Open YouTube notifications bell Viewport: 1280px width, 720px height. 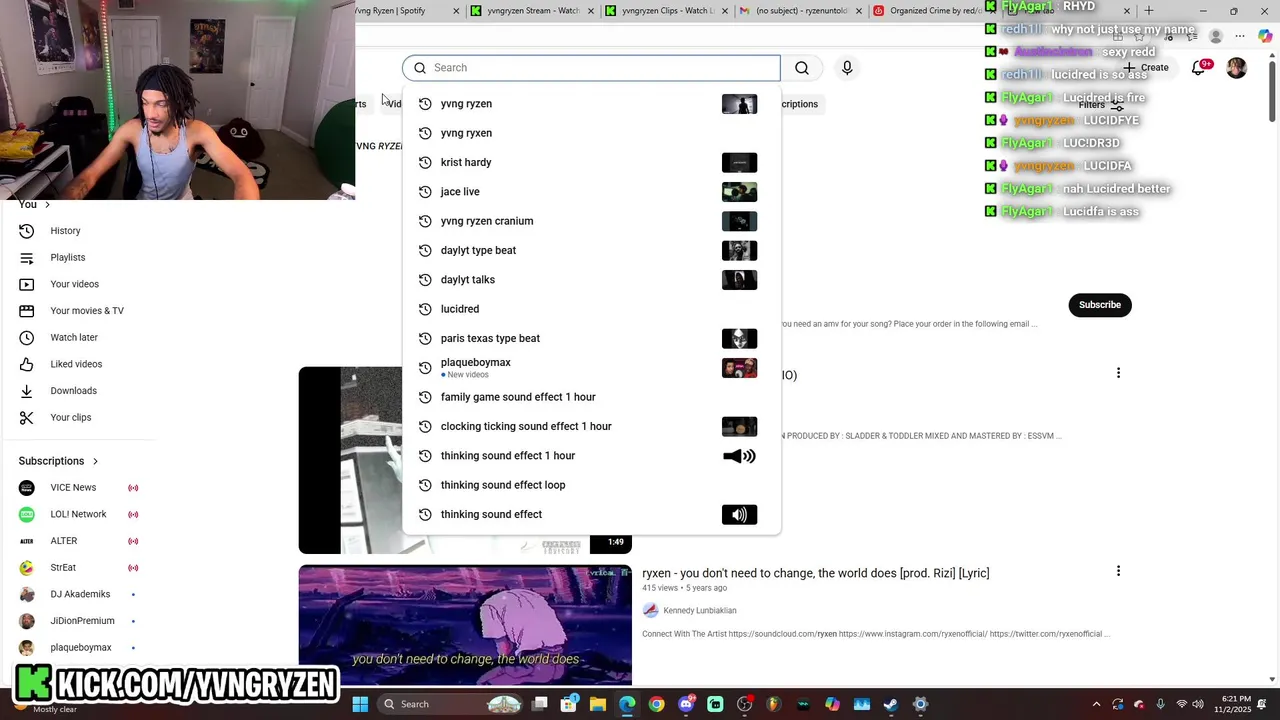(1199, 67)
